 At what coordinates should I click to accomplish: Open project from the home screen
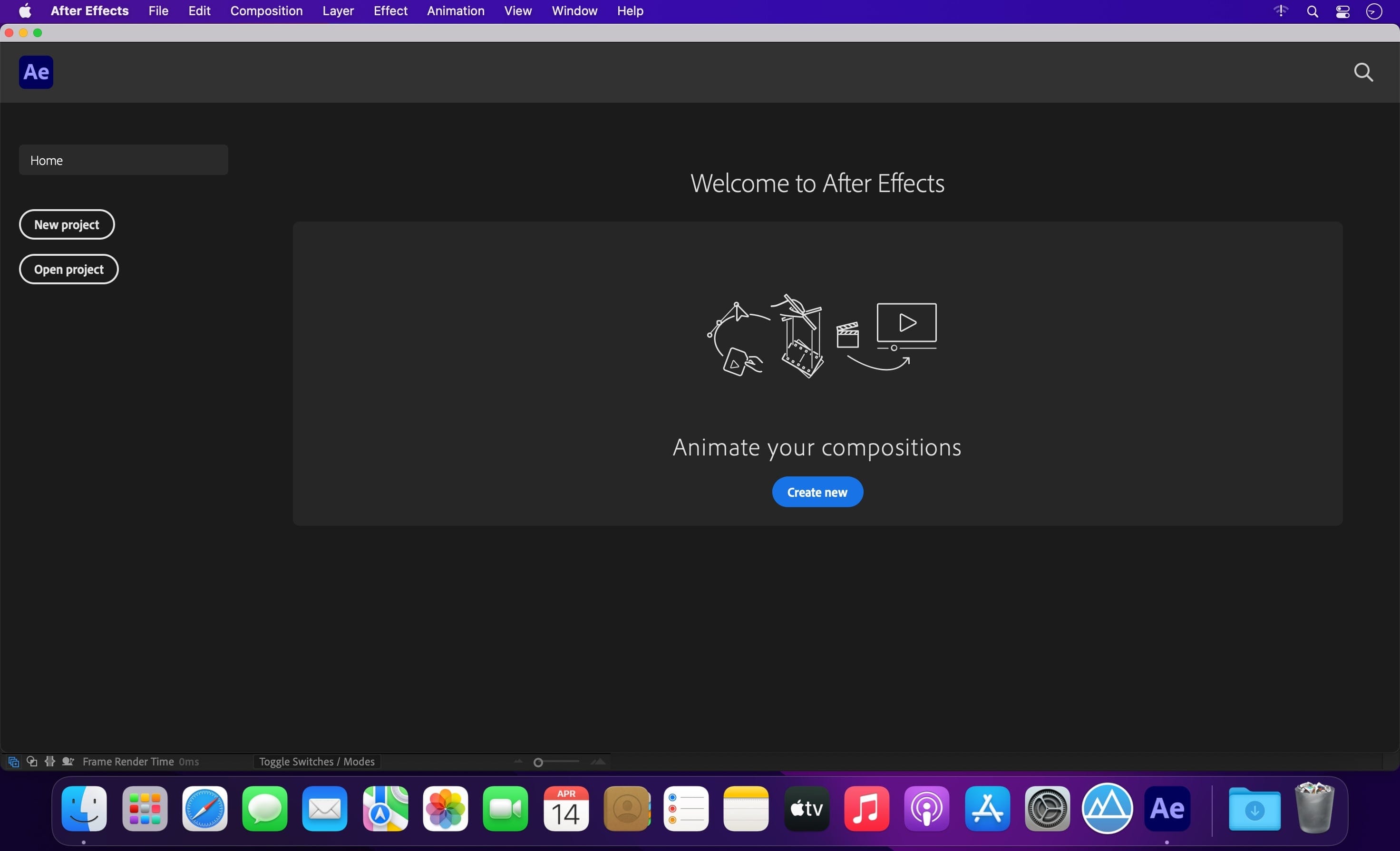pyautogui.click(x=68, y=269)
